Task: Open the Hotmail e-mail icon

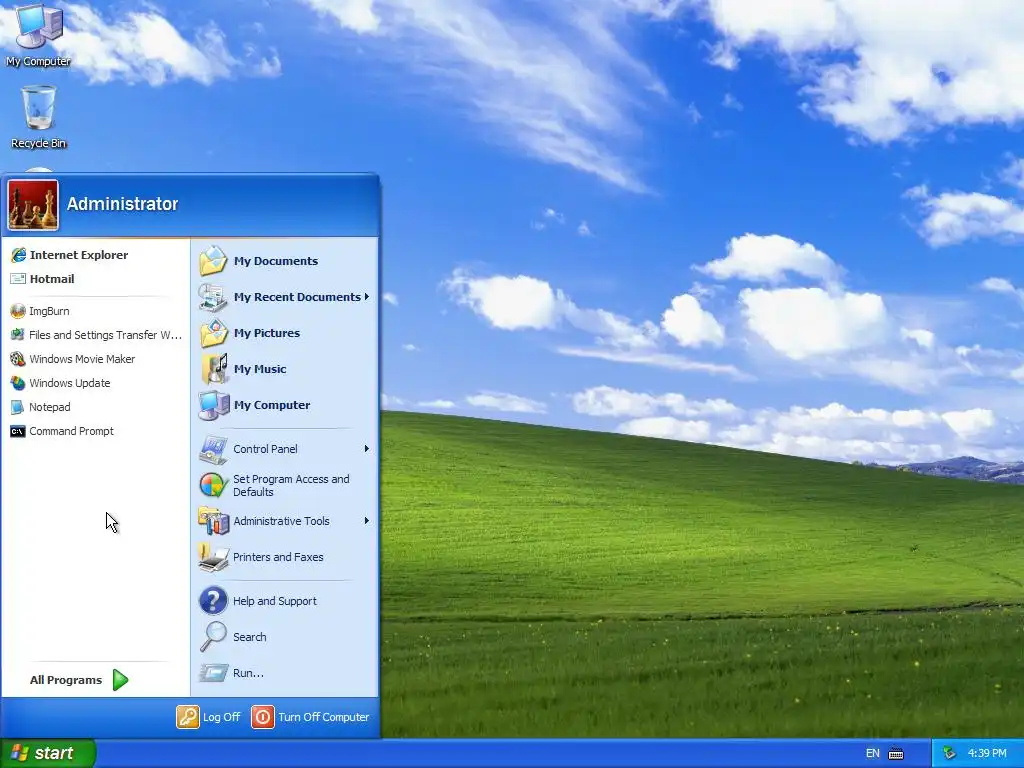Action: [18, 279]
